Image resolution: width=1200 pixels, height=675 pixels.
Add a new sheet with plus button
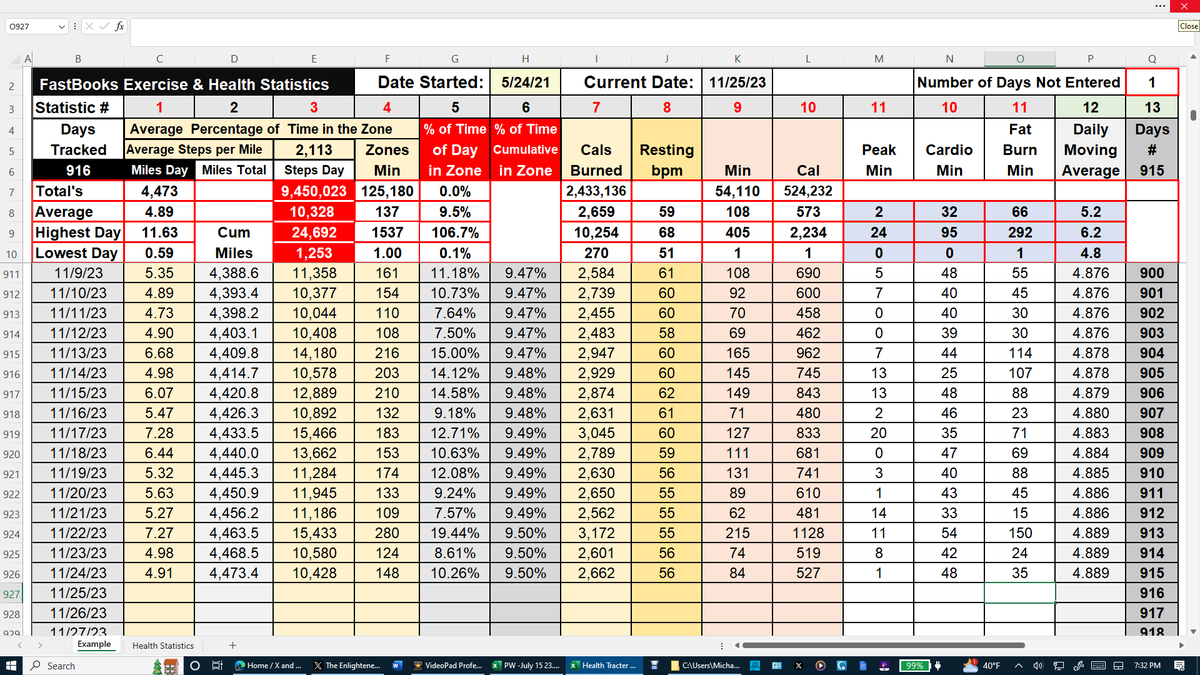click(232, 646)
